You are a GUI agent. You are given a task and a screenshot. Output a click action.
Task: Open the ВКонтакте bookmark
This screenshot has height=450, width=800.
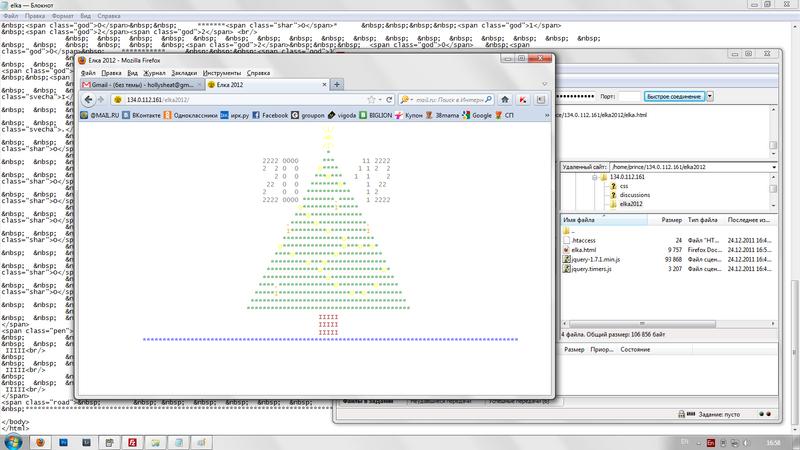coord(141,115)
